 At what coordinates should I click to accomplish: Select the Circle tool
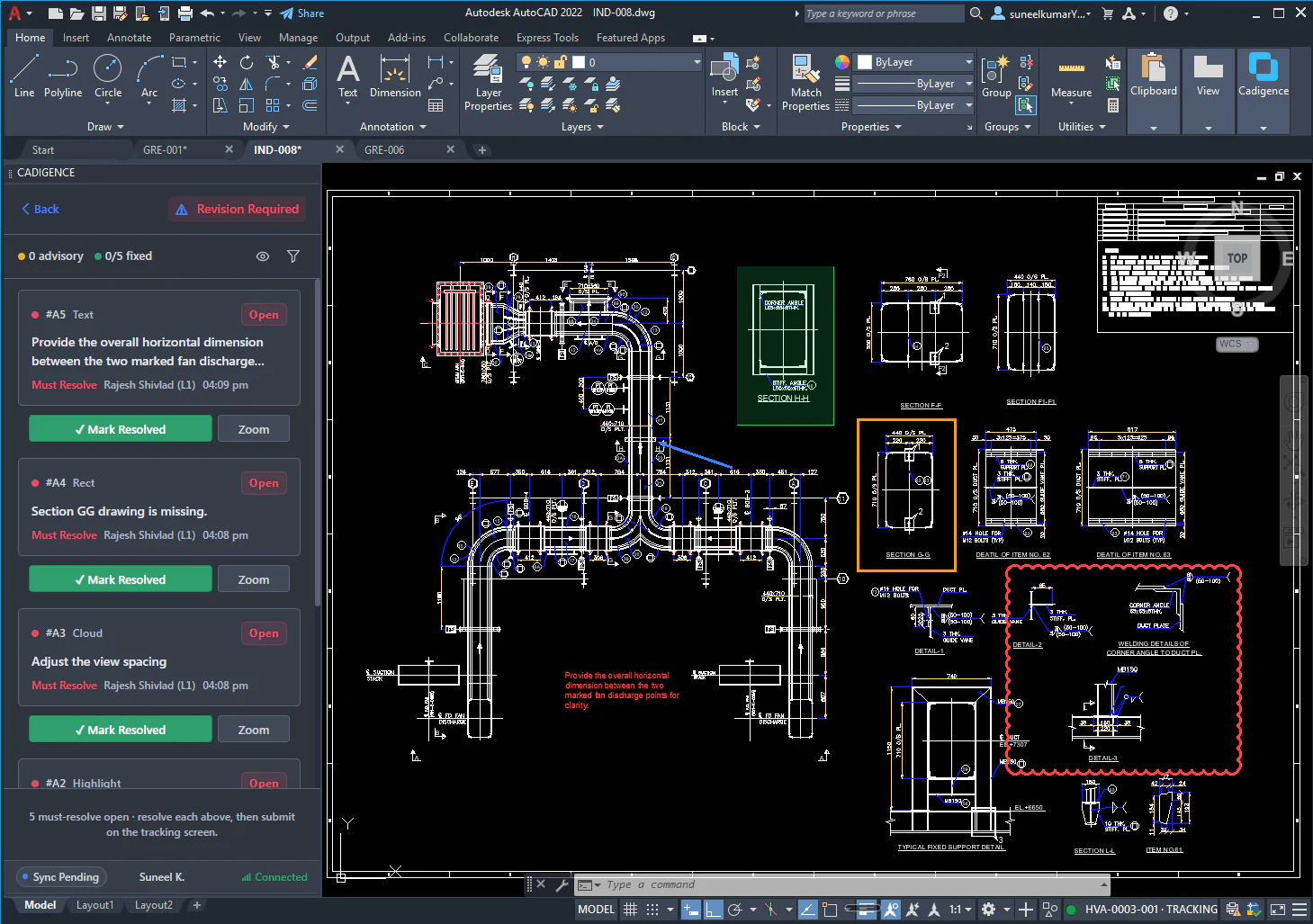point(108,76)
